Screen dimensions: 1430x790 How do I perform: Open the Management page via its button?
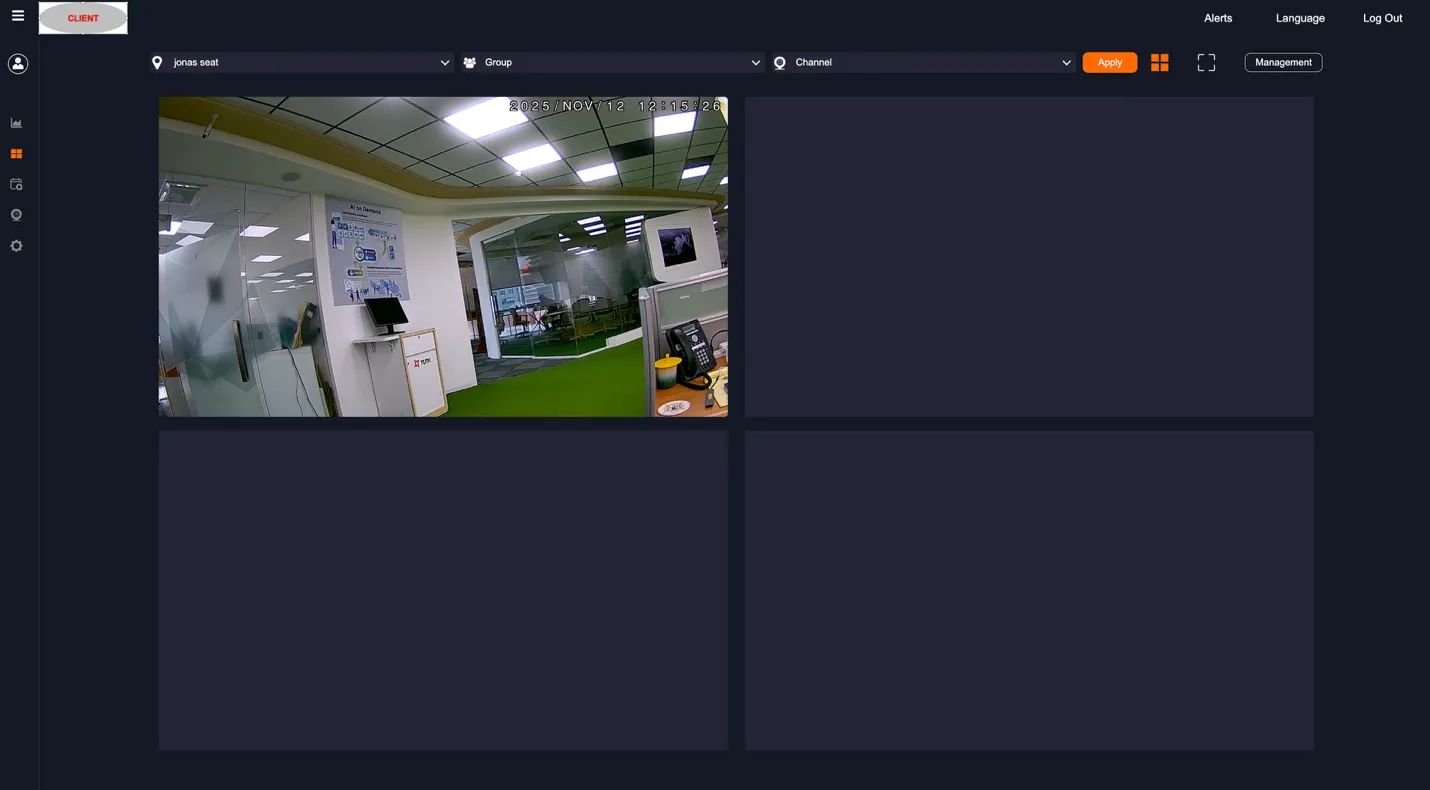pos(1283,61)
